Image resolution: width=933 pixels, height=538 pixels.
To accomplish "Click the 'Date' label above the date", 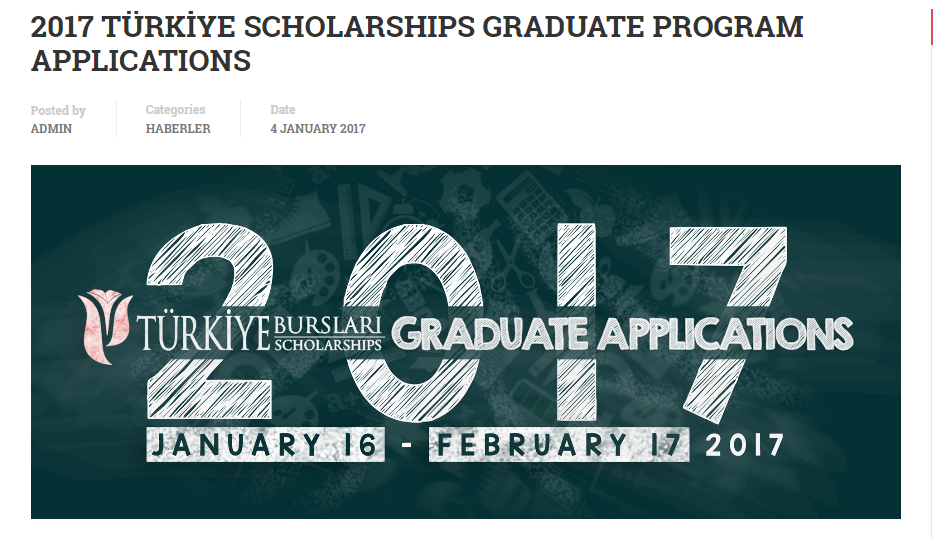I will (x=283, y=110).
